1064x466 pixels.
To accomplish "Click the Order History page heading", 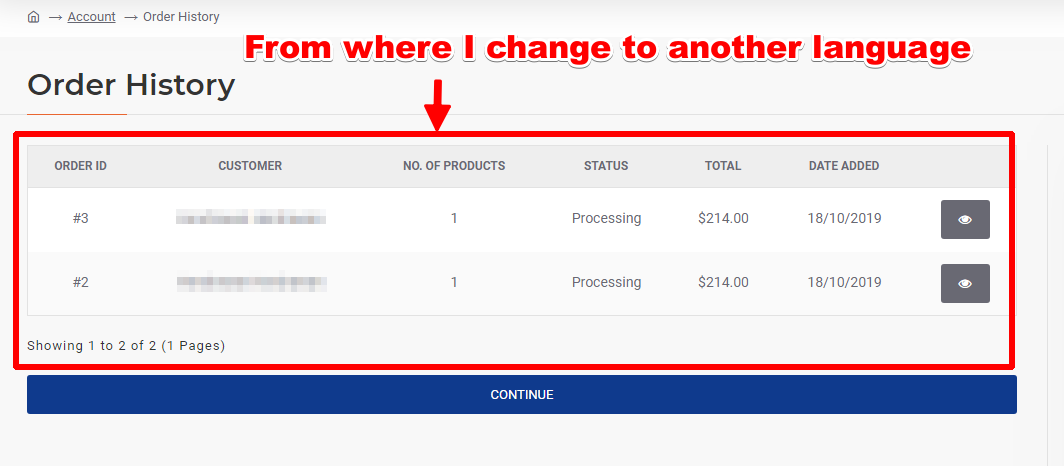I will click(x=131, y=85).
